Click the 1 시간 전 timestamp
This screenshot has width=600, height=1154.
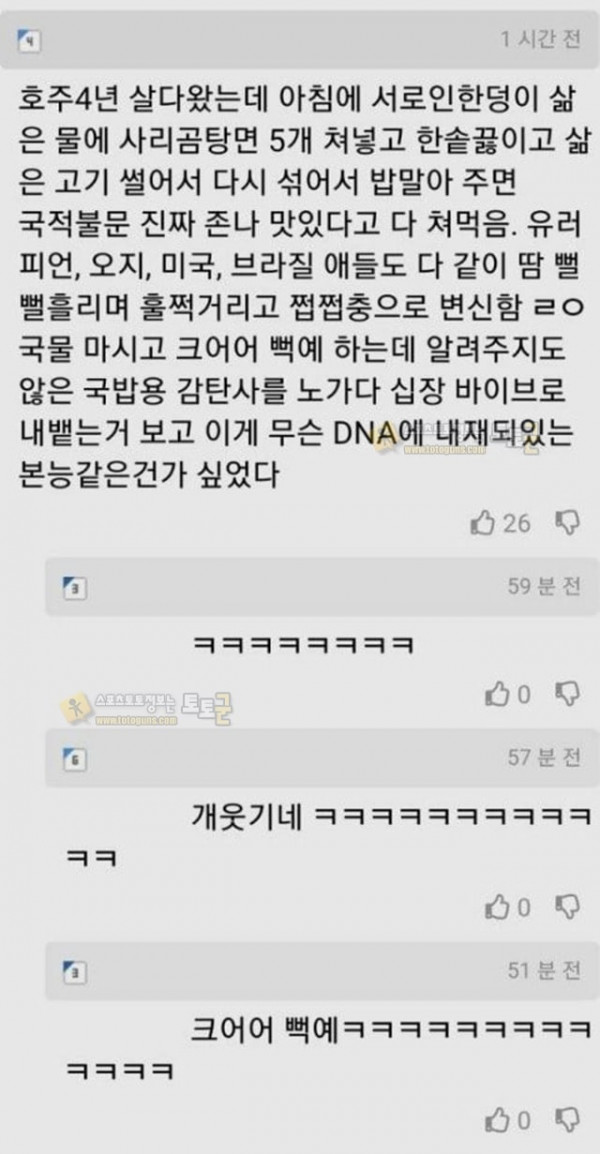click(540, 39)
